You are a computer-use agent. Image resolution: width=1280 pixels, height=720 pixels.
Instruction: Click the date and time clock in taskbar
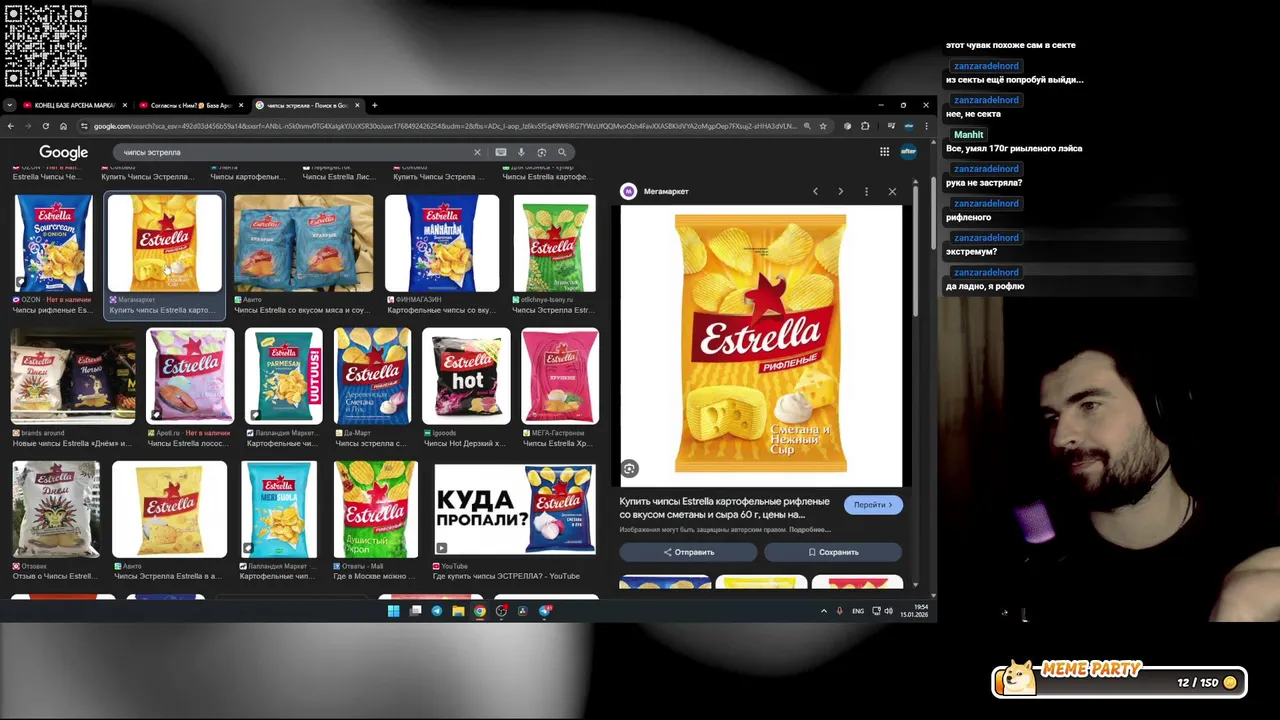point(914,611)
